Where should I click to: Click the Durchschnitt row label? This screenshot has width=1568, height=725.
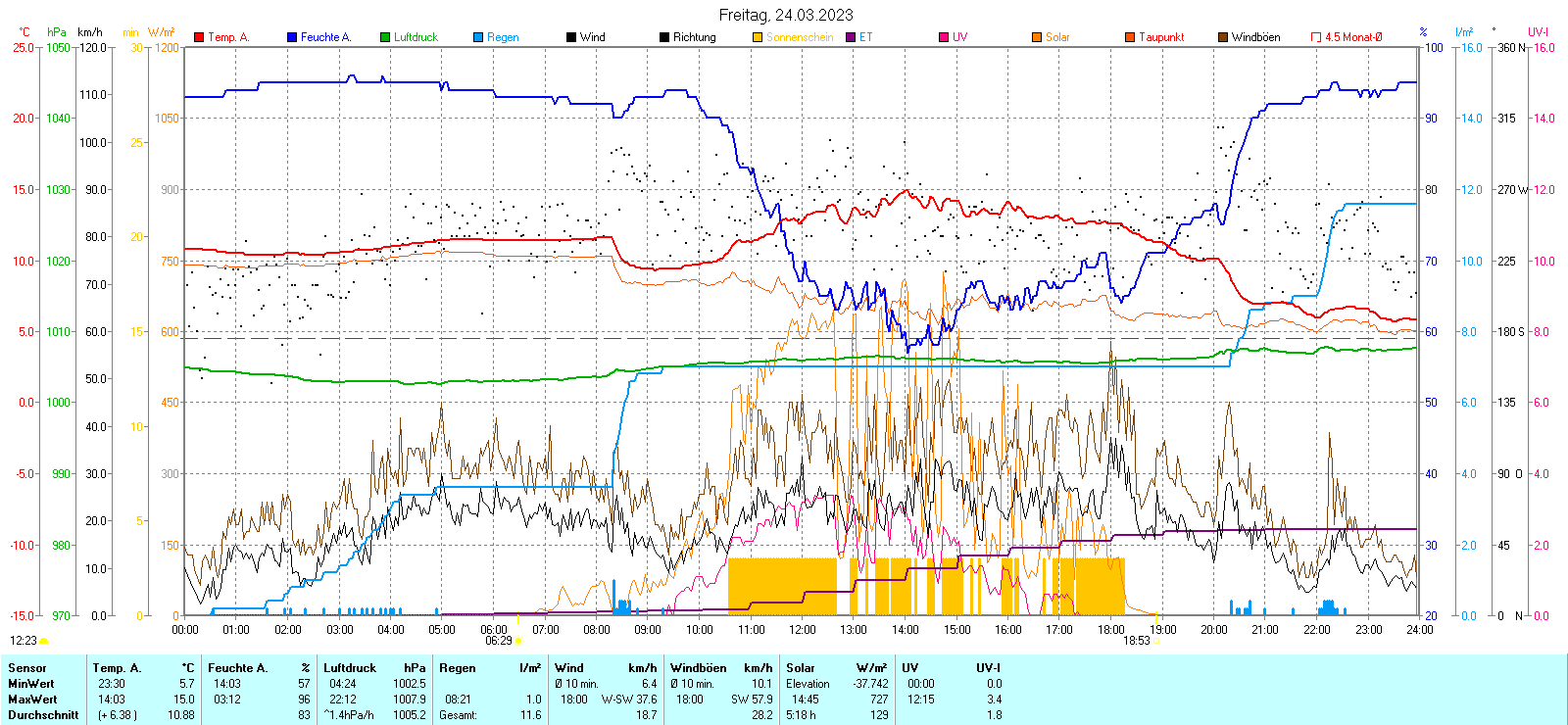point(43,715)
